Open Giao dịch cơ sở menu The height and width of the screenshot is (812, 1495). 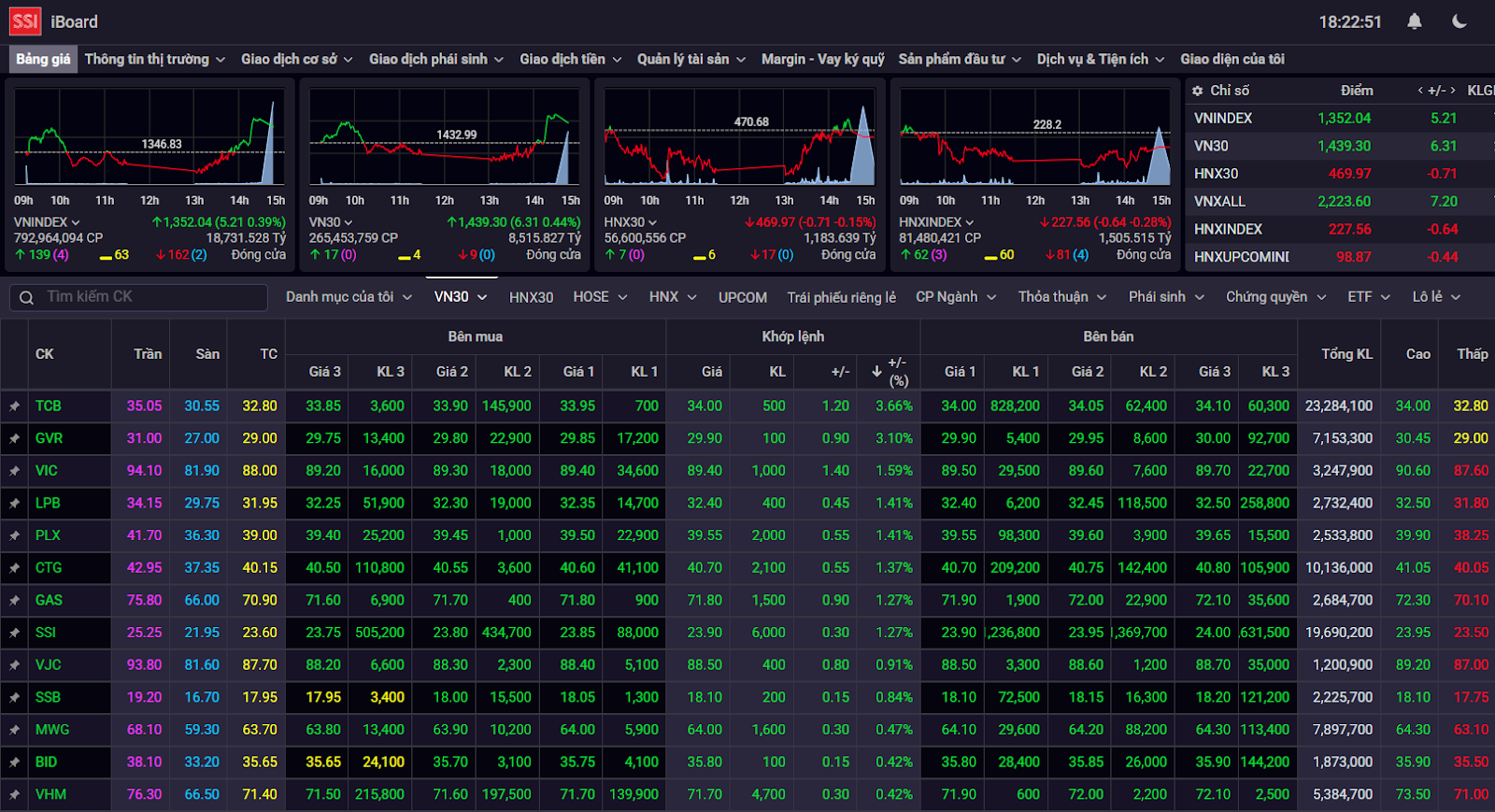[297, 59]
